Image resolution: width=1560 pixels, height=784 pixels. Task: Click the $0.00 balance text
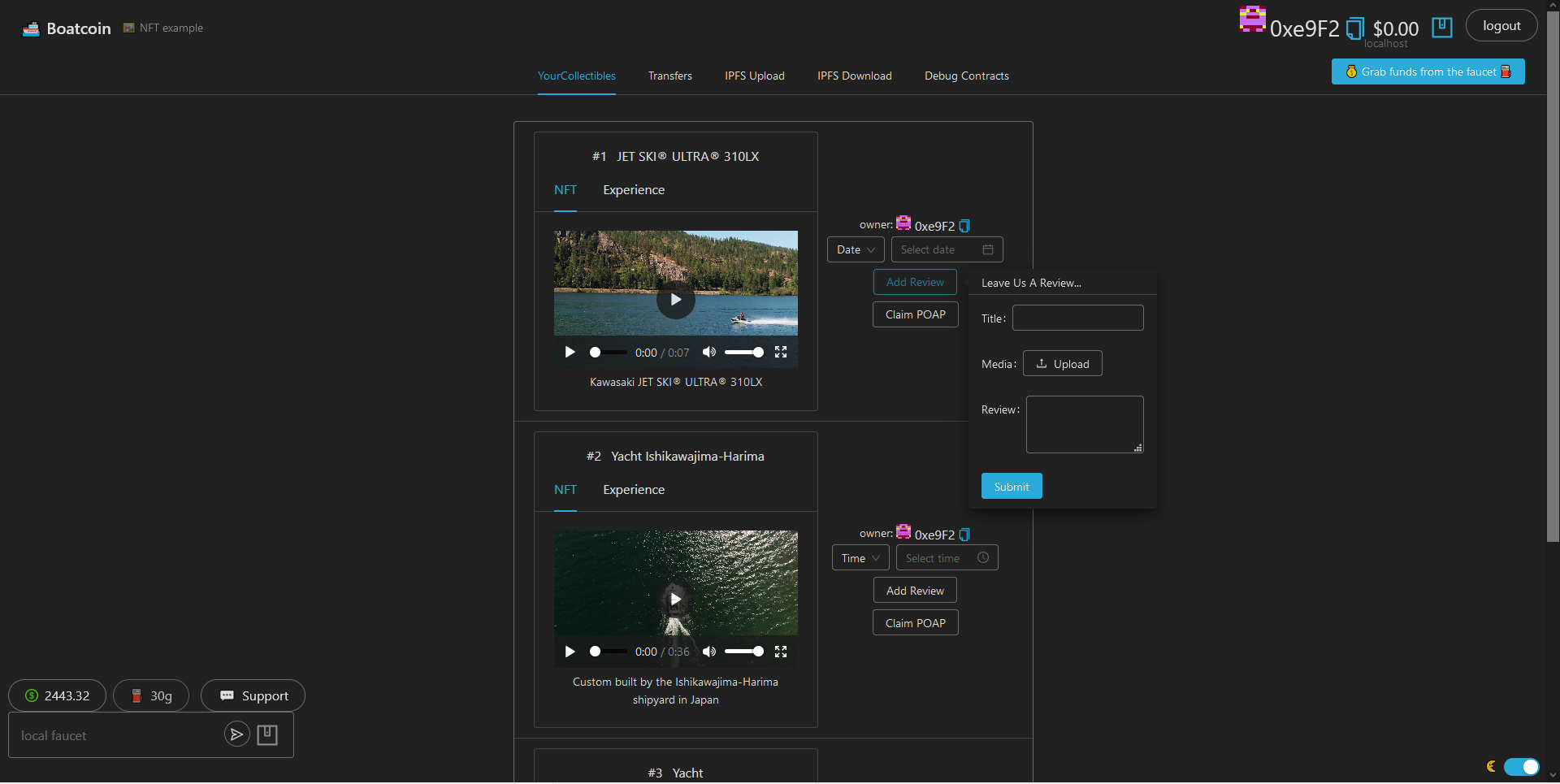click(x=1396, y=29)
